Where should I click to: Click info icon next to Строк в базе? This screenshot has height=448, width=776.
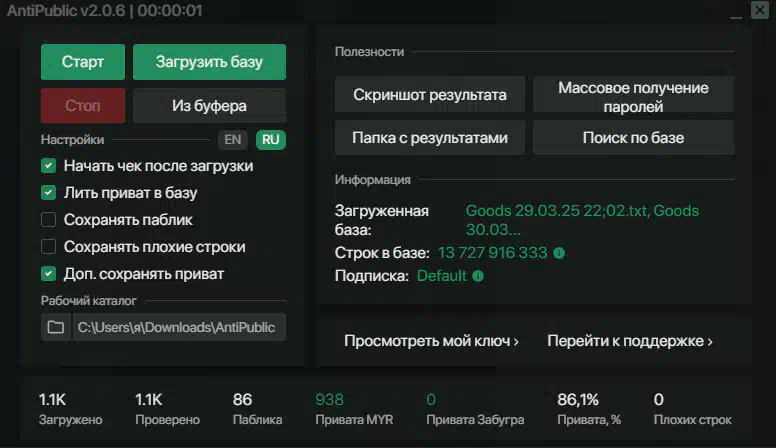click(x=559, y=253)
